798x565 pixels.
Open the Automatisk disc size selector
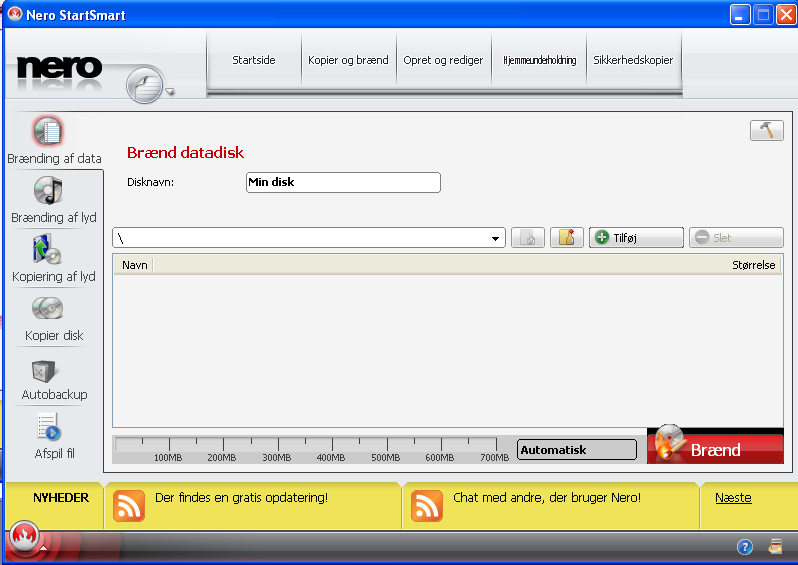point(577,450)
